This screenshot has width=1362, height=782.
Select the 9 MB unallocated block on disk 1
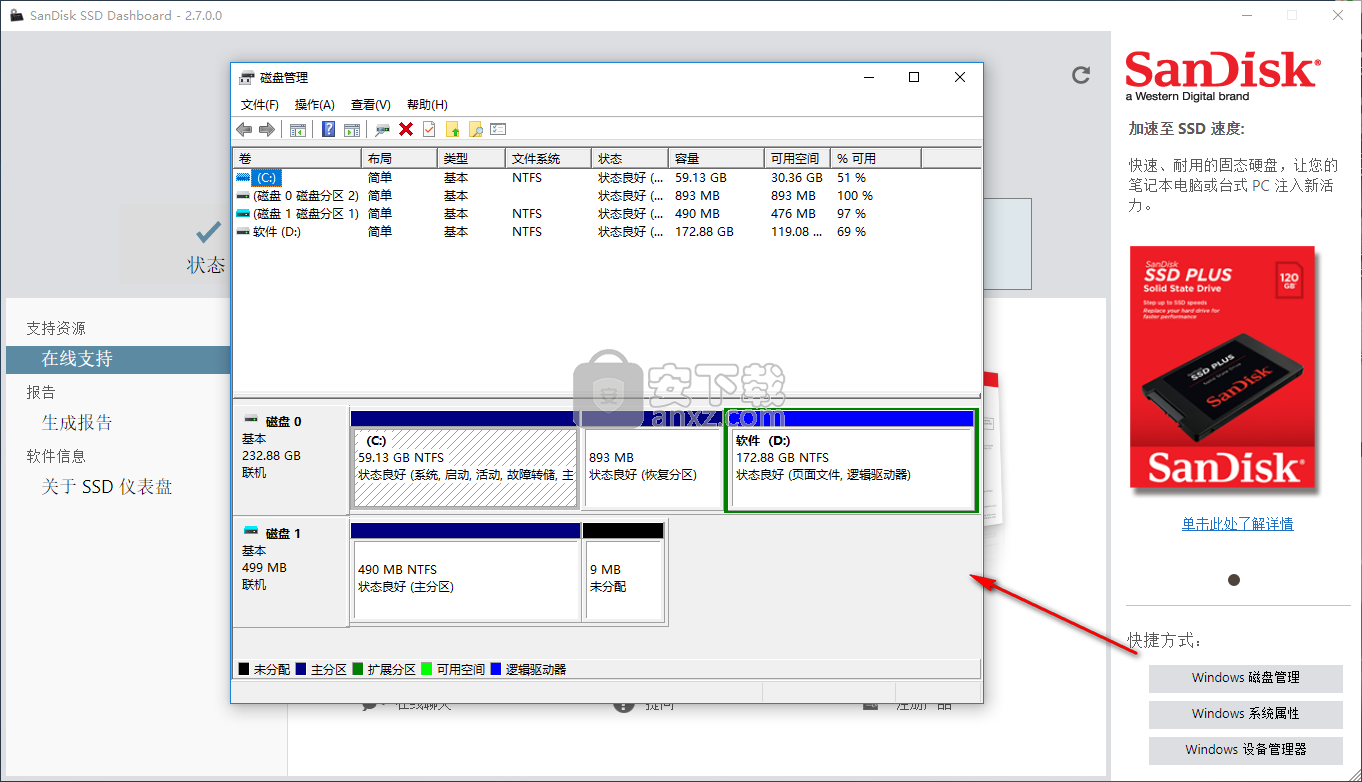tap(623, 580)
